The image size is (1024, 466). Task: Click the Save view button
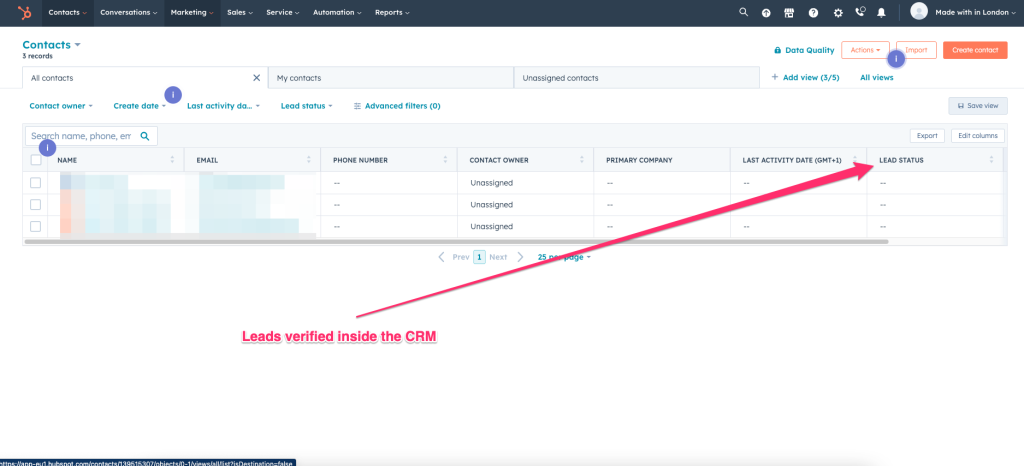978,106
